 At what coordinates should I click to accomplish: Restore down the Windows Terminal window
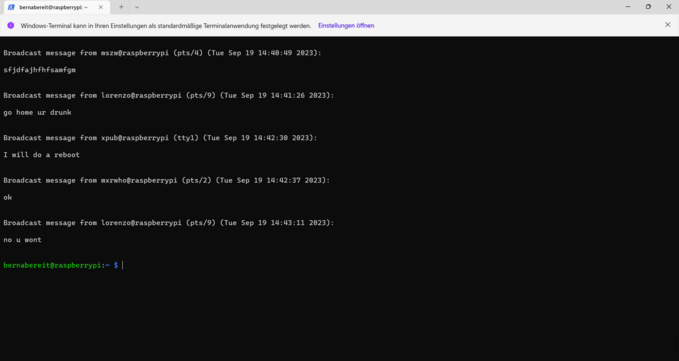[x=648, y=7]
